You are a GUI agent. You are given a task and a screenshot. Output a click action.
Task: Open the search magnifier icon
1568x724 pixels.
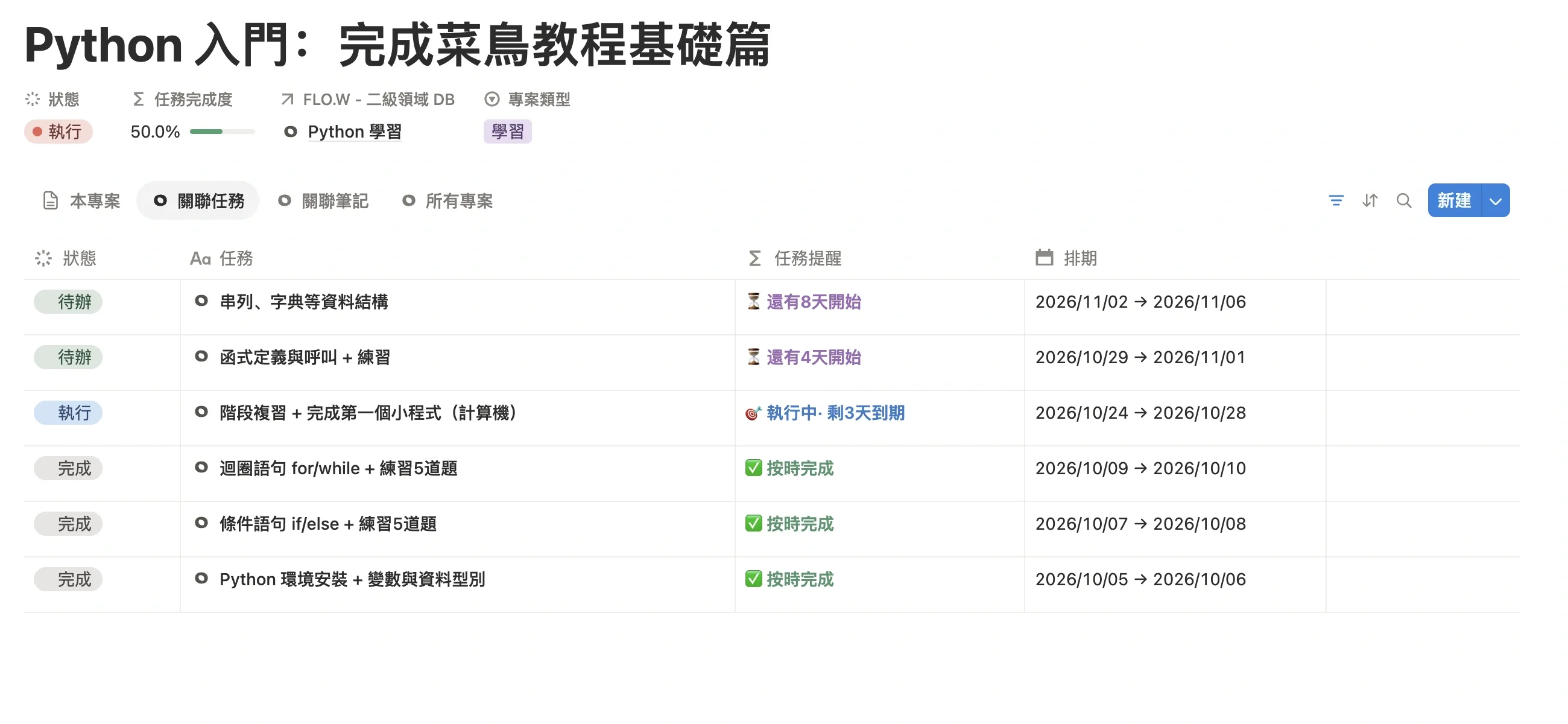(1403, 200)
